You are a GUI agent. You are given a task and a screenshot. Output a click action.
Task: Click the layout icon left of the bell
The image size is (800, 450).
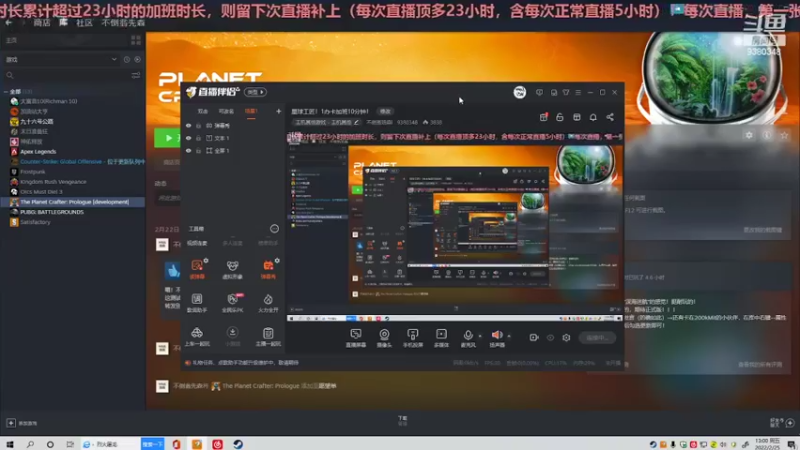coord(577,117)
